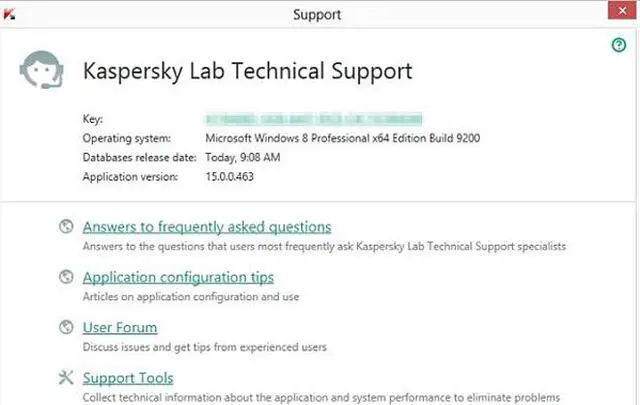Open the Support Tools link
This screenshot has width=640, height=405.
(x=128, y=378)
